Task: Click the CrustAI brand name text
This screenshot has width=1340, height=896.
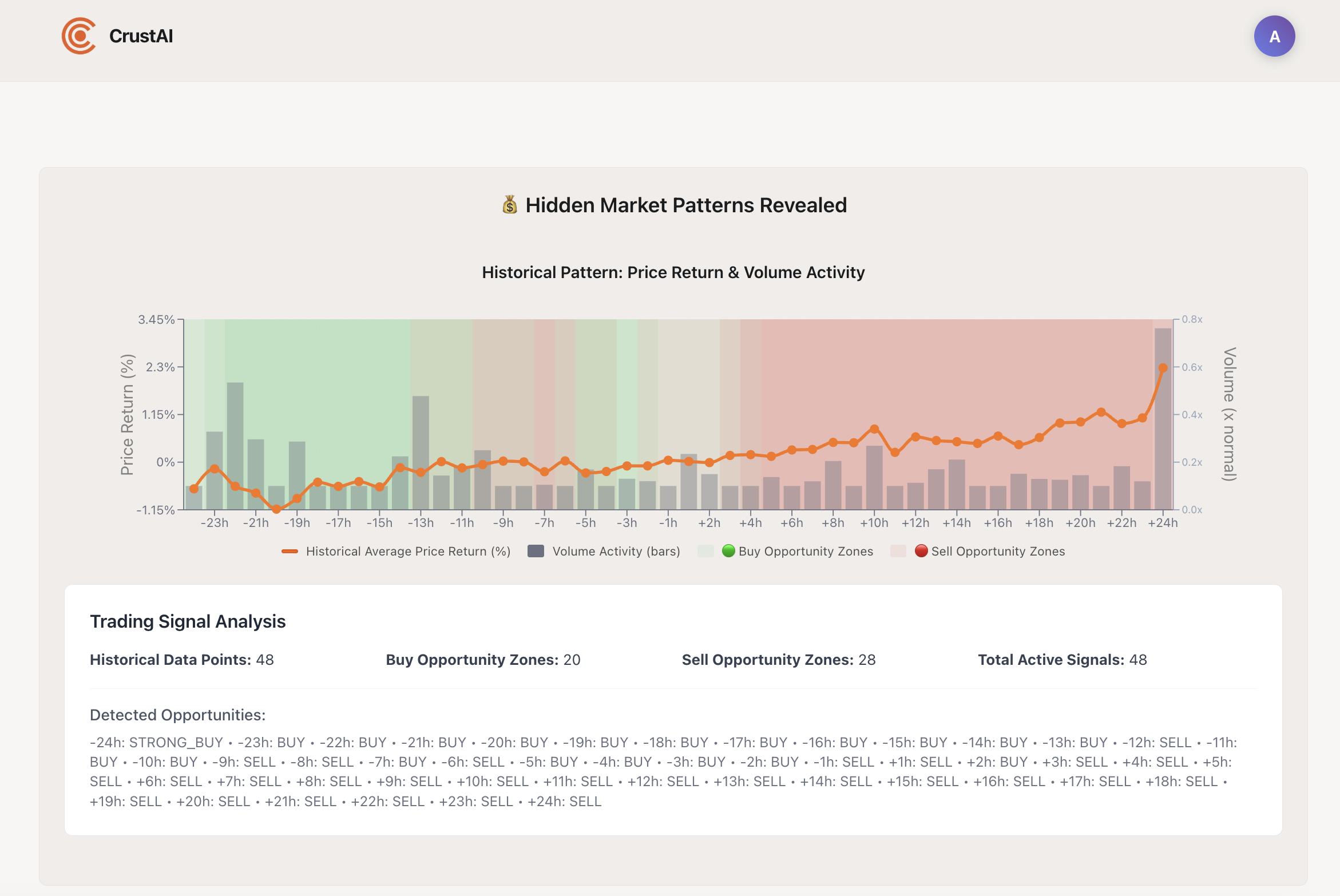Action: coord(141,36)
